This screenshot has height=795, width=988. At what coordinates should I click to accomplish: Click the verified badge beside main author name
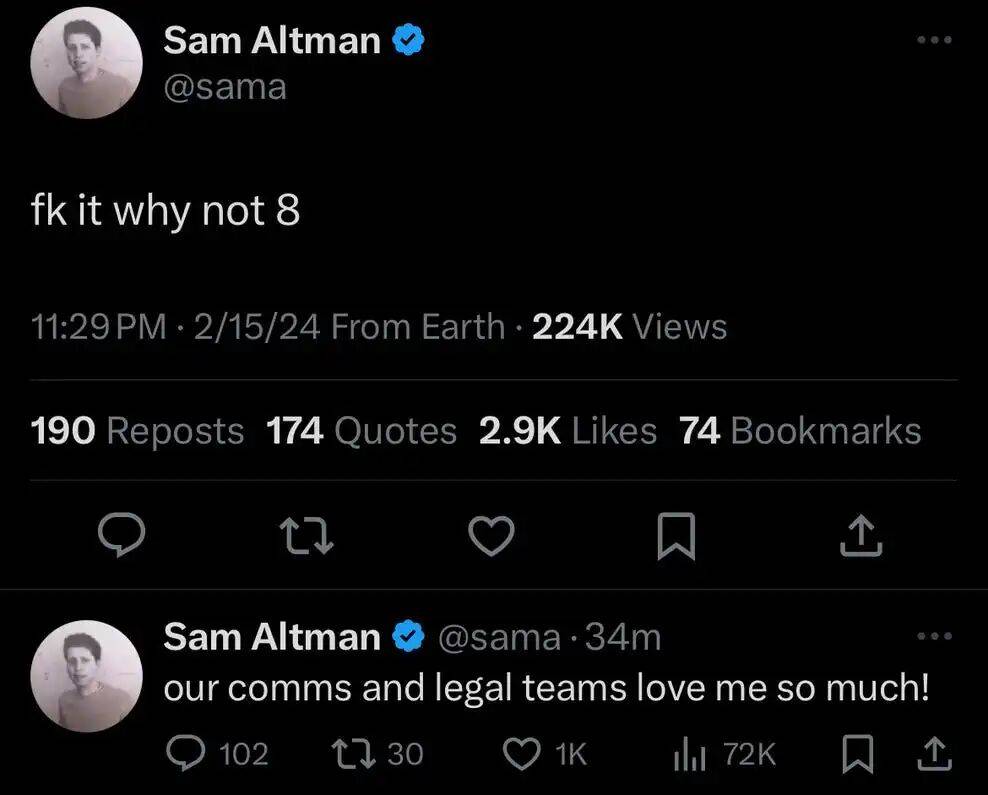pyautogui.click(x=410, y=40)
